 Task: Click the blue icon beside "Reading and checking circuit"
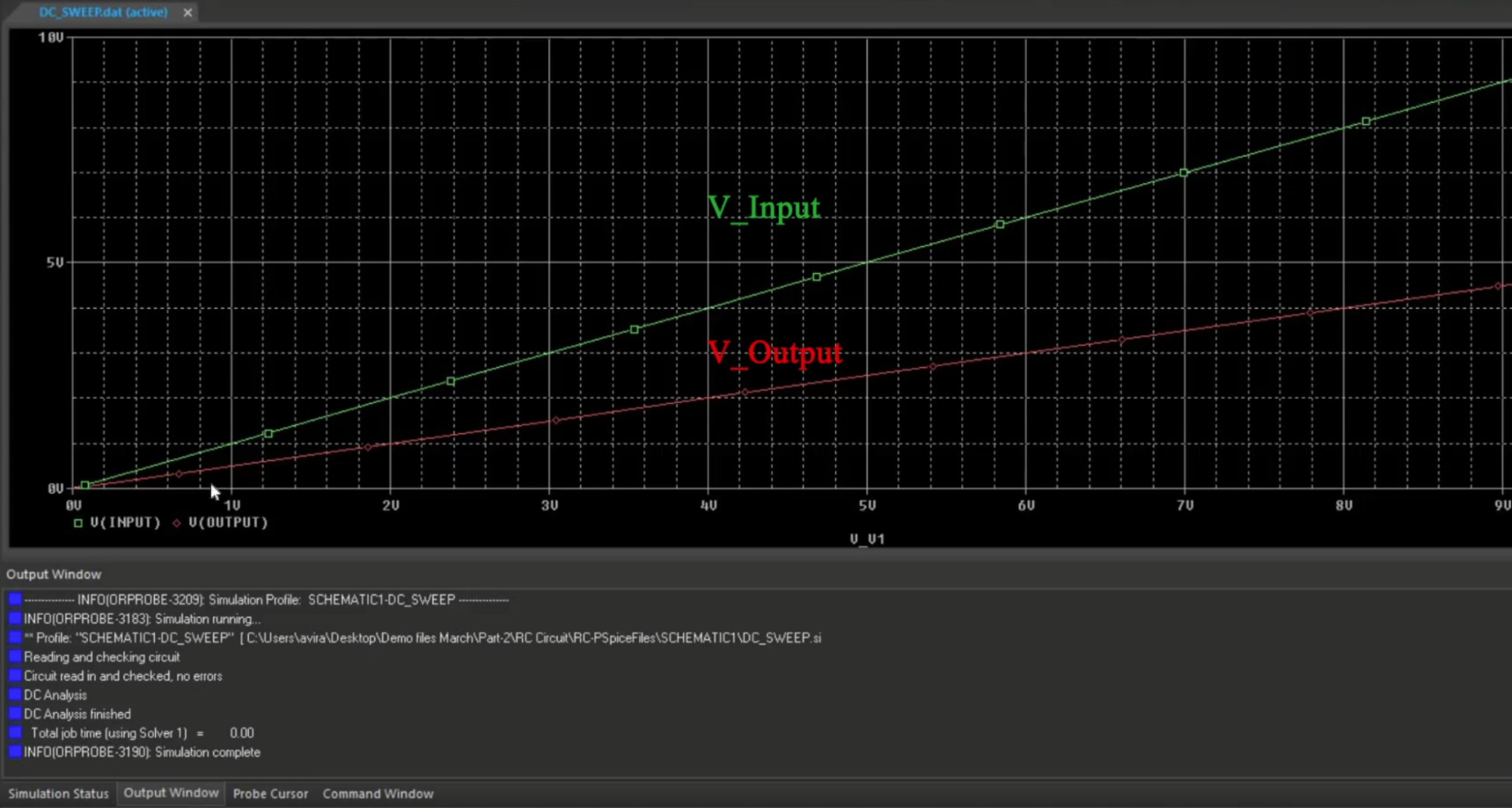click(14, 657)
